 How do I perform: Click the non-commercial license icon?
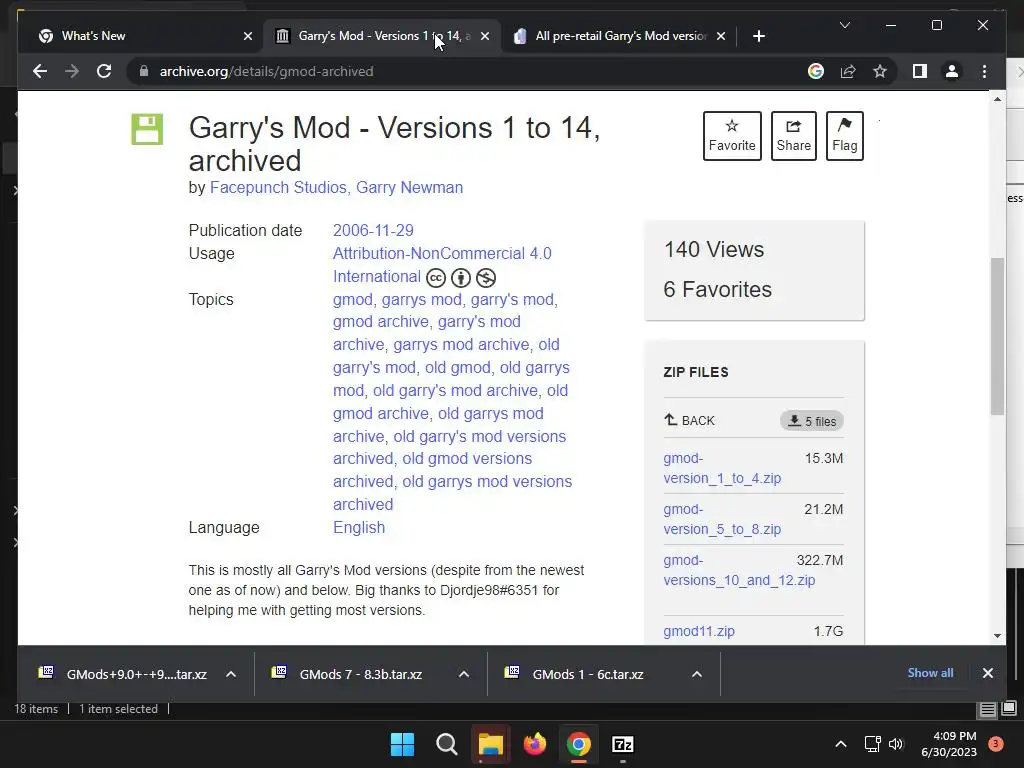point(486,278)
